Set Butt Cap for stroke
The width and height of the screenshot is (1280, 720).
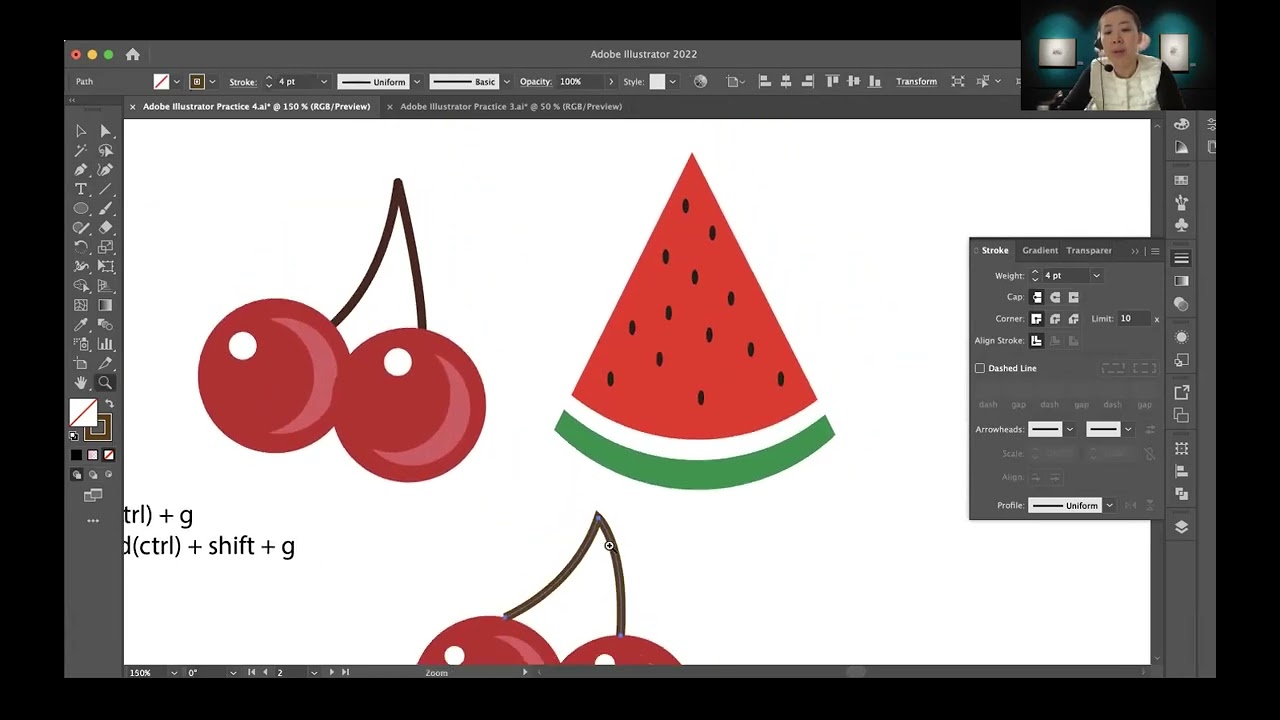pyautogui.click(x=1037, y=297)
